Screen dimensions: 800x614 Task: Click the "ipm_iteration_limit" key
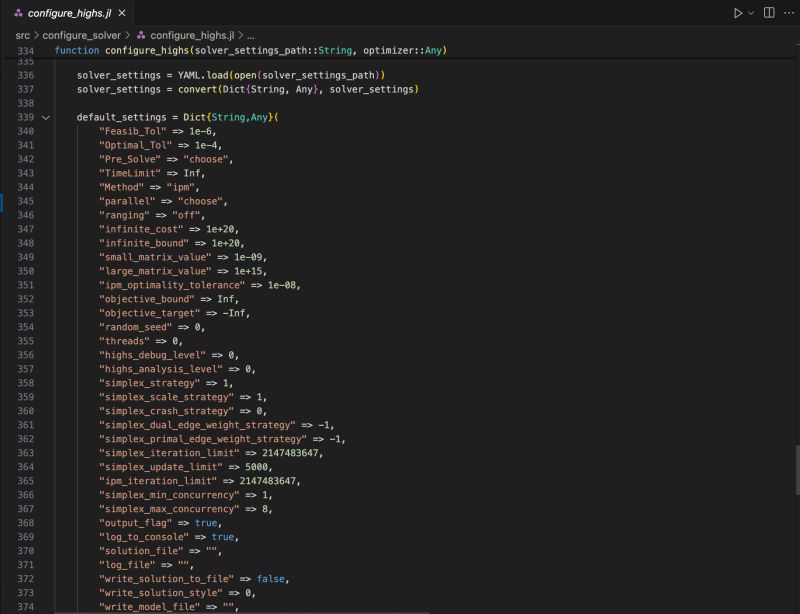[158, 481]
